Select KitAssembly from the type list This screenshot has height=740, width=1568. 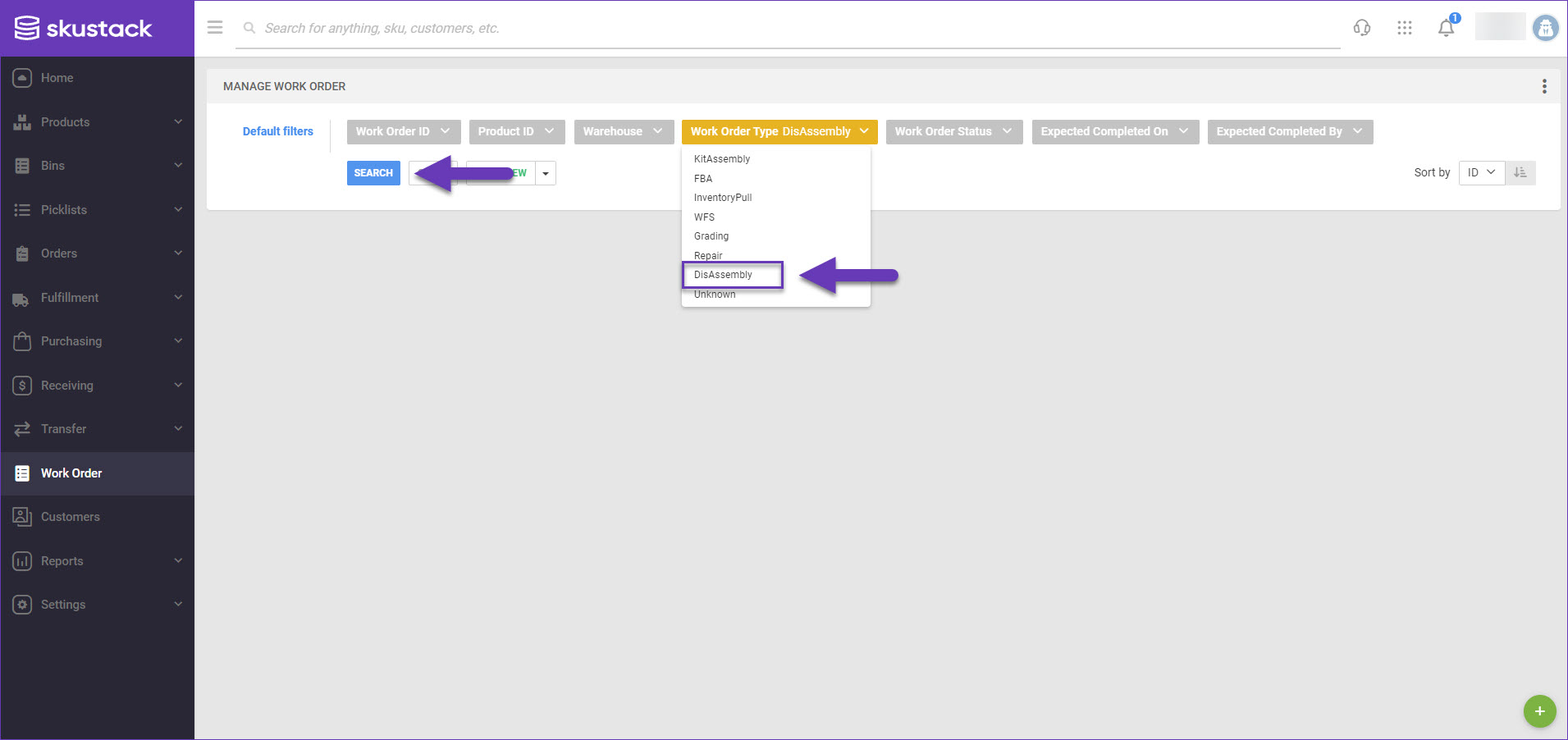click(722, 159)
